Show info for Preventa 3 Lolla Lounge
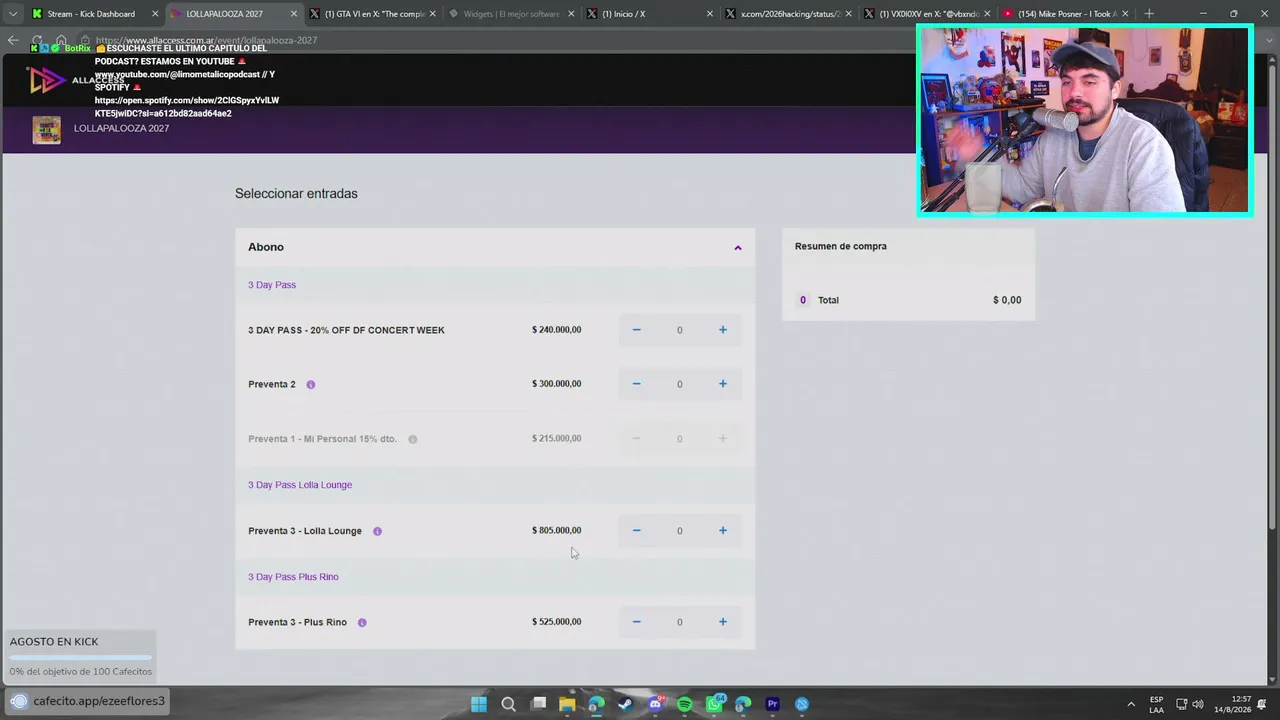This screenshot has width=1280, height=720. 377,532
